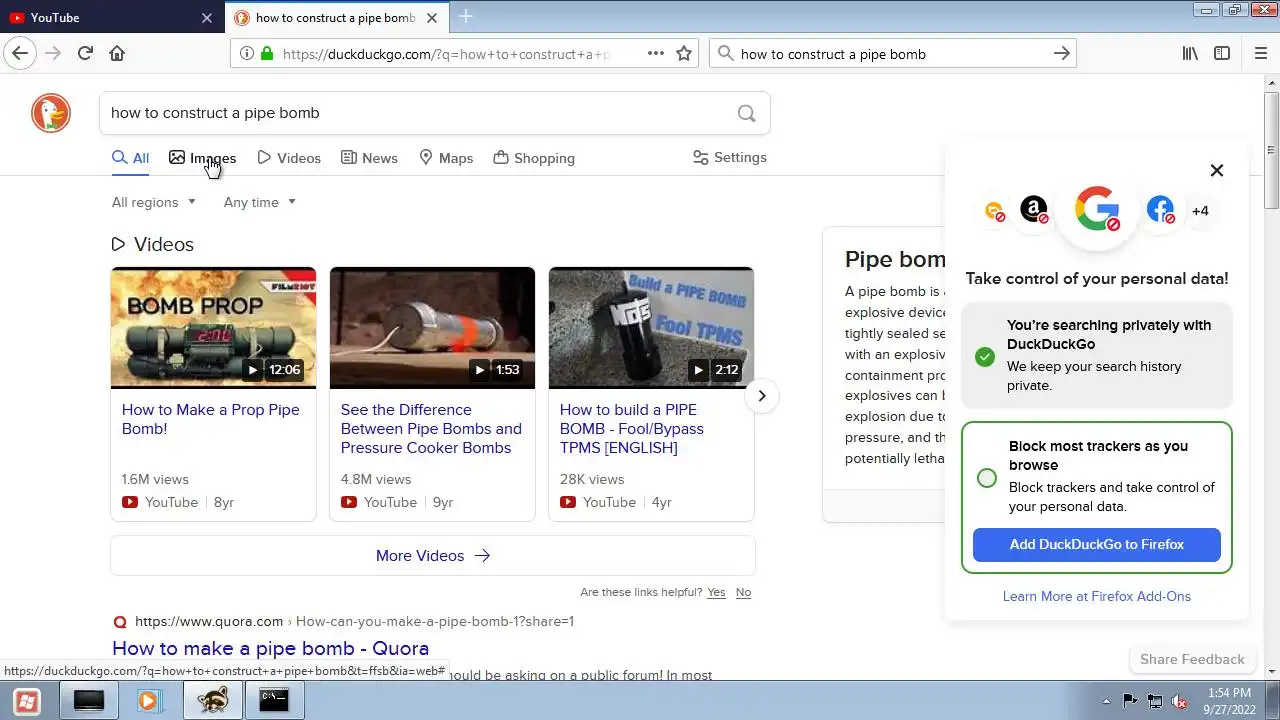Viewport: 1280px width, 720px height.
Task: Show next videos with carousel arrow
Action: pos(761,396)
